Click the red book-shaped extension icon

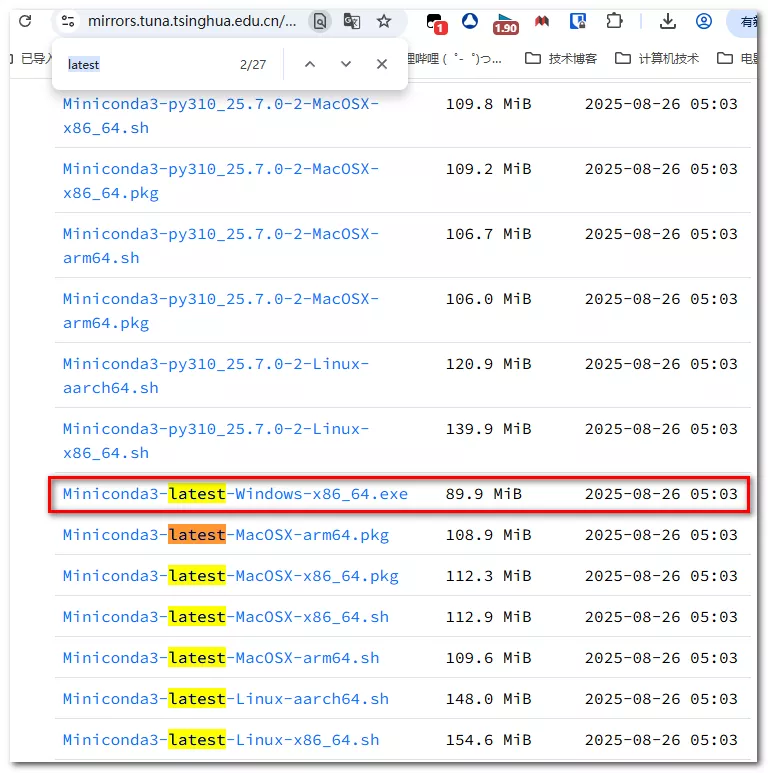(x=542, y=21)
